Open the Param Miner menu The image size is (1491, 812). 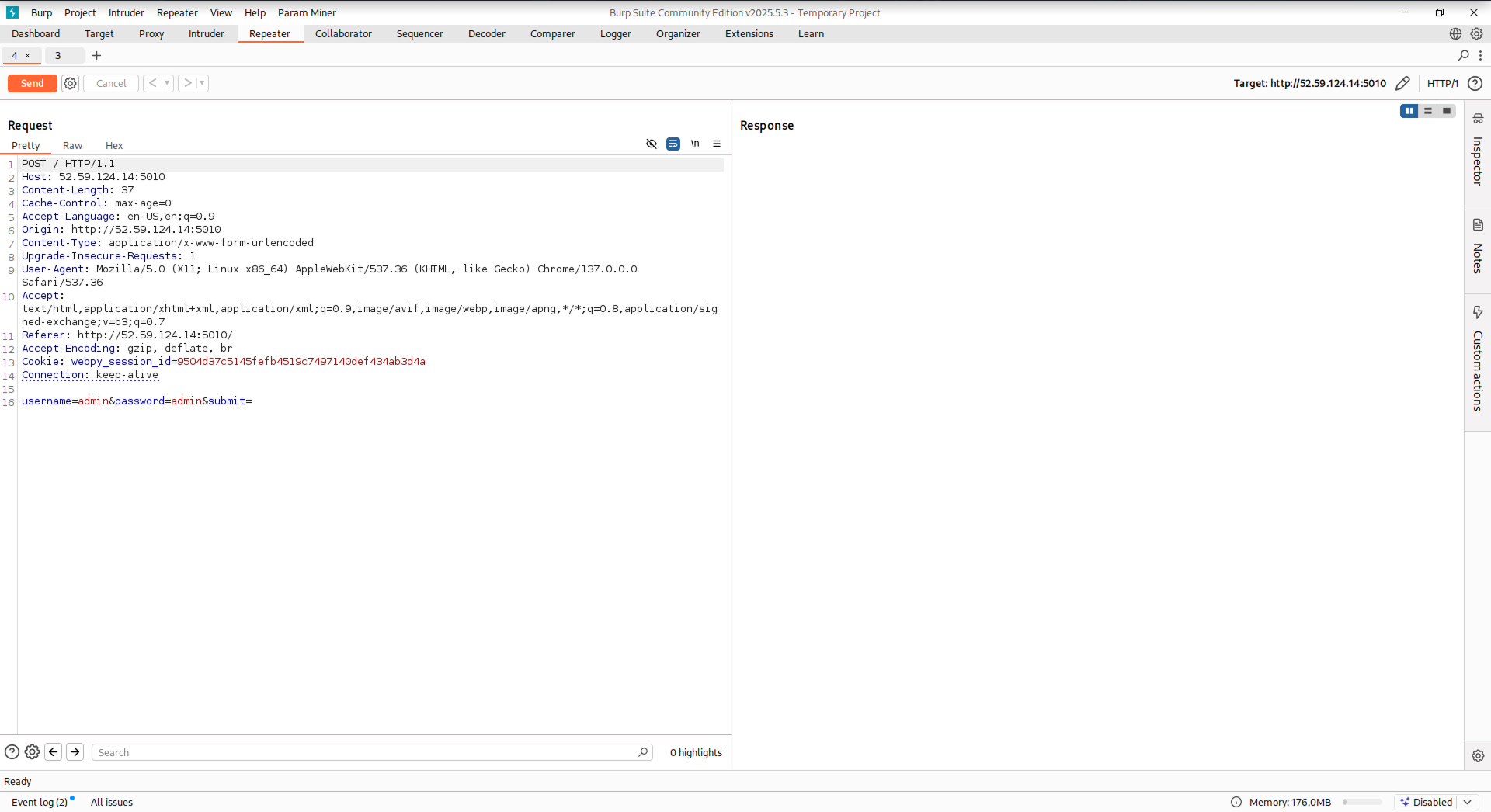tap(307, 12)
